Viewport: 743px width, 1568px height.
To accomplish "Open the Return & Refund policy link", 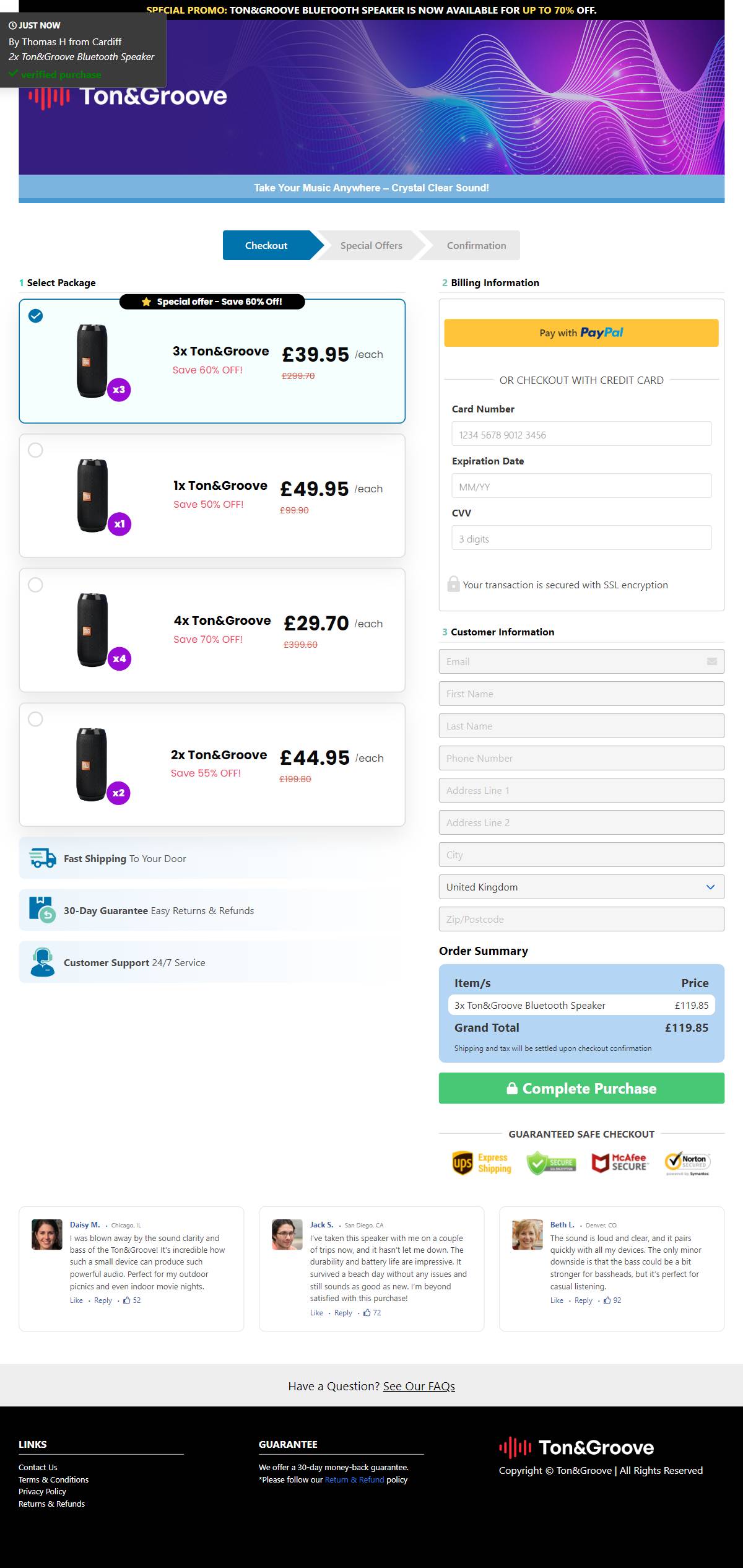I will click(x=354, y=1479).
